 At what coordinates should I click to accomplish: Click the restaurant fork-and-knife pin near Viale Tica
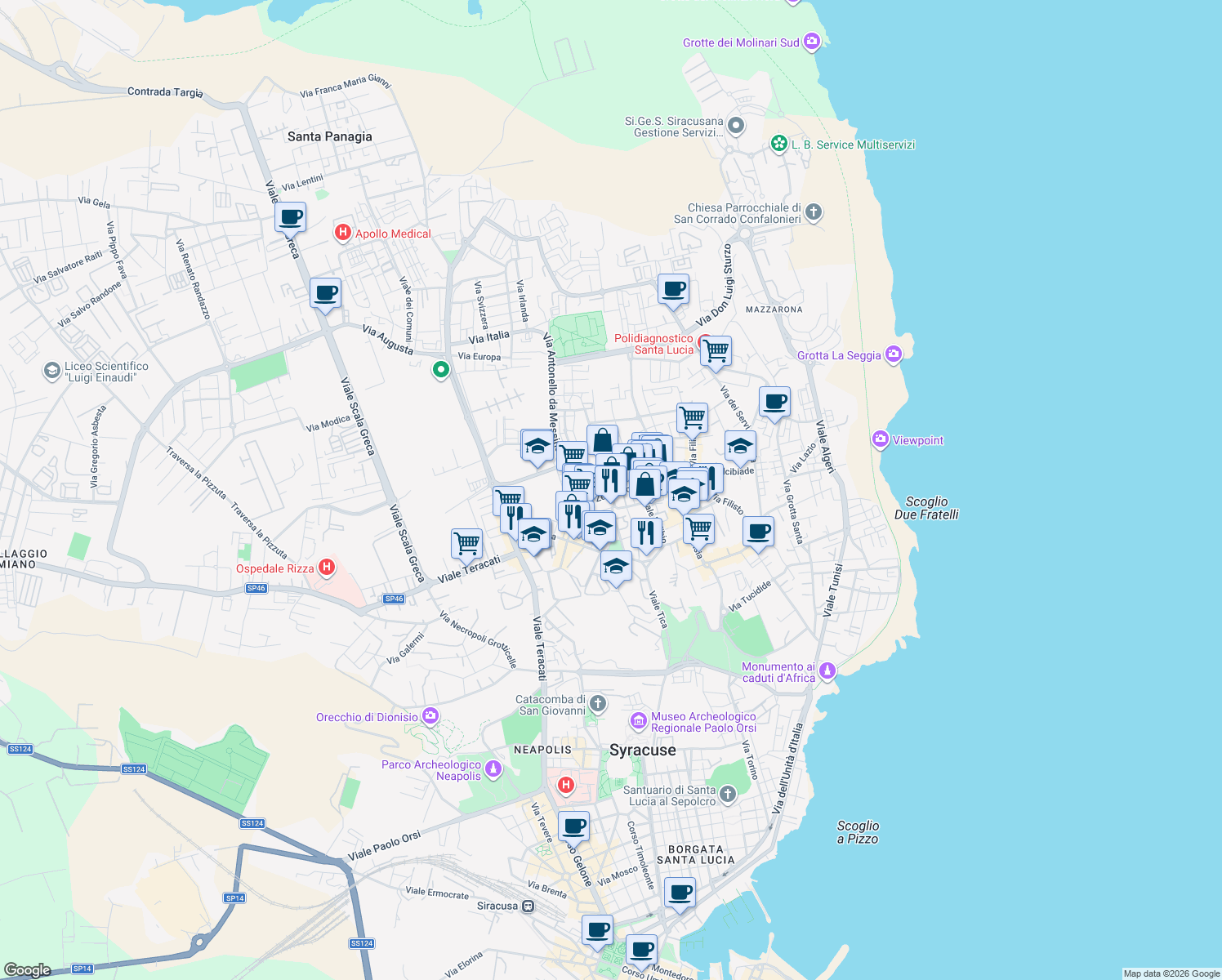(x=646, y=532)
